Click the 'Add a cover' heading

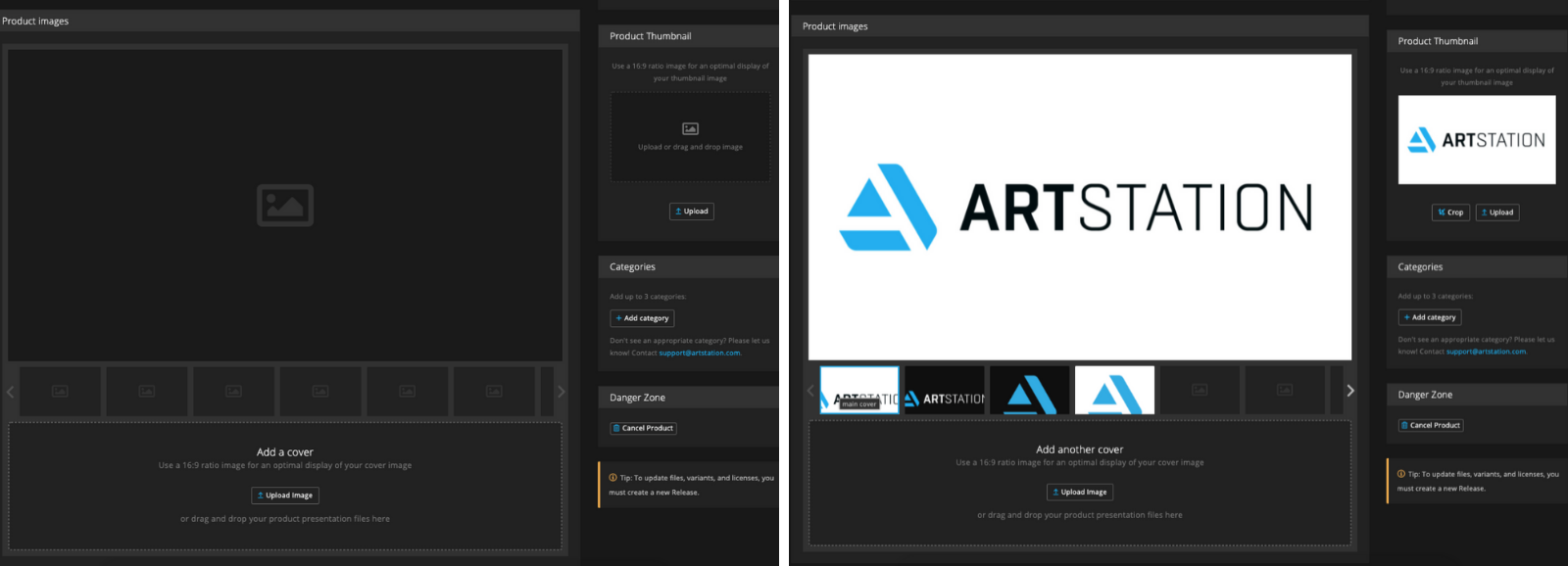coord(285,452)
